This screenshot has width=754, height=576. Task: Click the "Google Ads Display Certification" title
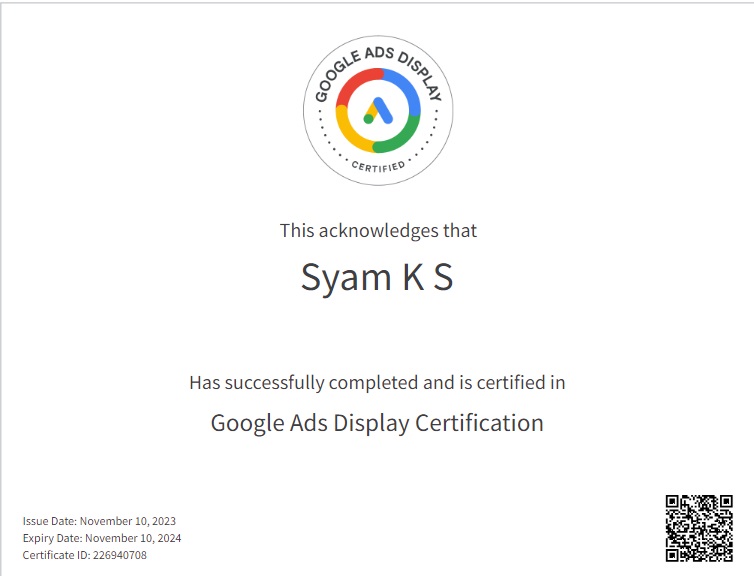point(377,423)
